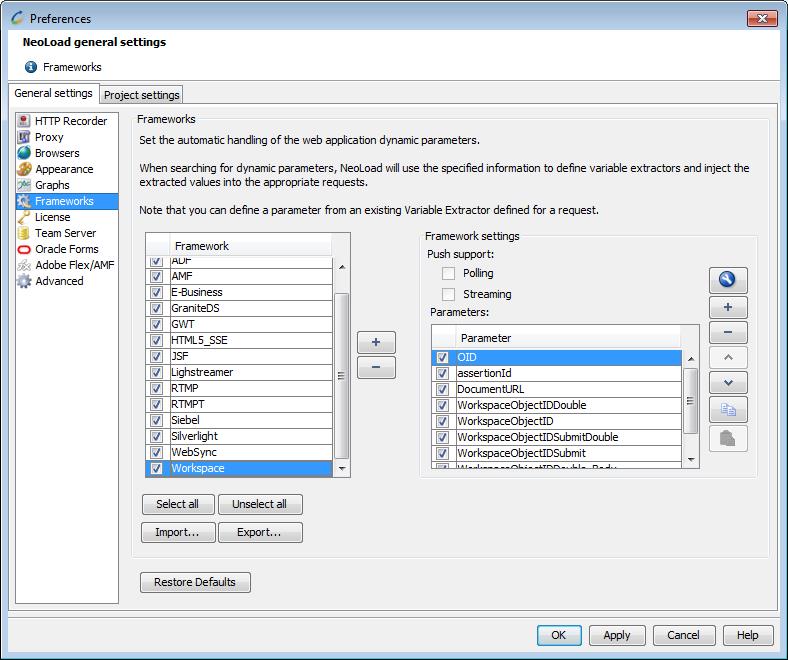Copy the selected parameter with copy icon
This screenshot has height=660, width=788.
click(x=728, y=409)
